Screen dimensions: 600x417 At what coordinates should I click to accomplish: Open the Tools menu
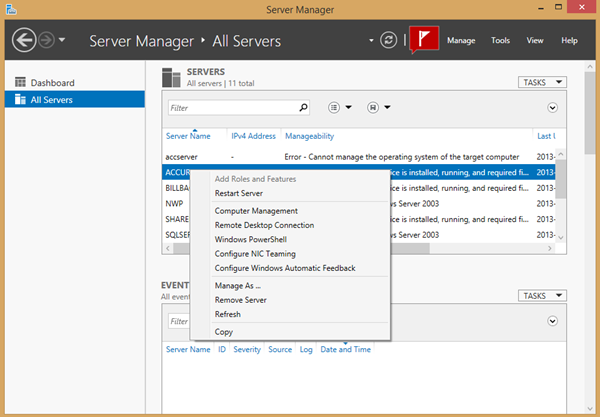(500, 41)
